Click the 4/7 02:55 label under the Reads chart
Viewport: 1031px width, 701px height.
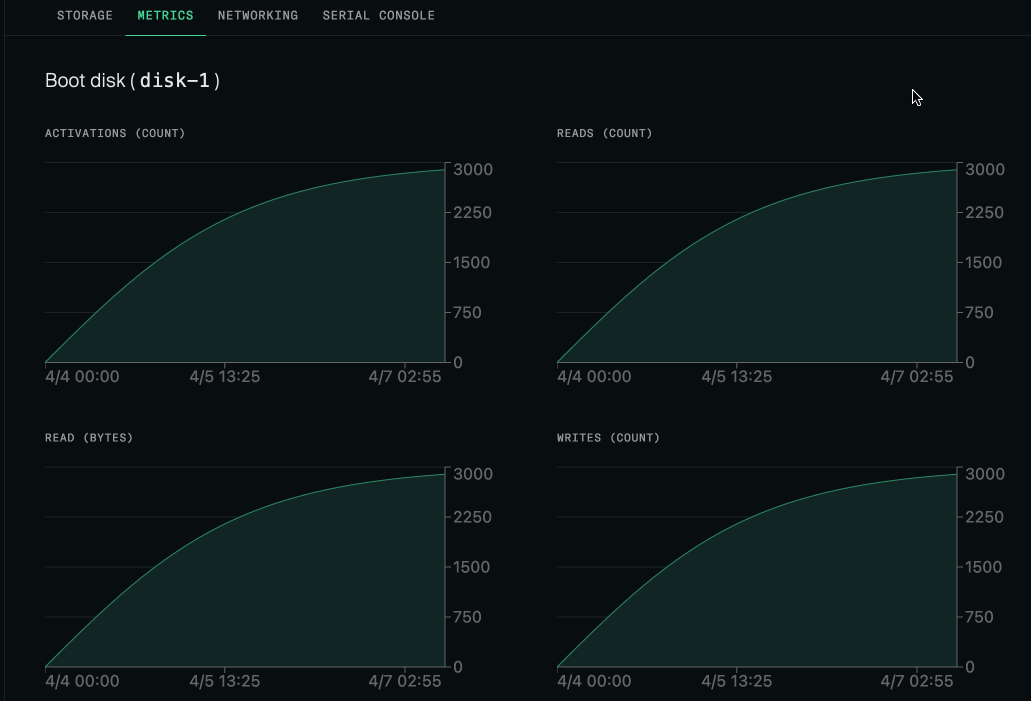[x=921, y=376]
